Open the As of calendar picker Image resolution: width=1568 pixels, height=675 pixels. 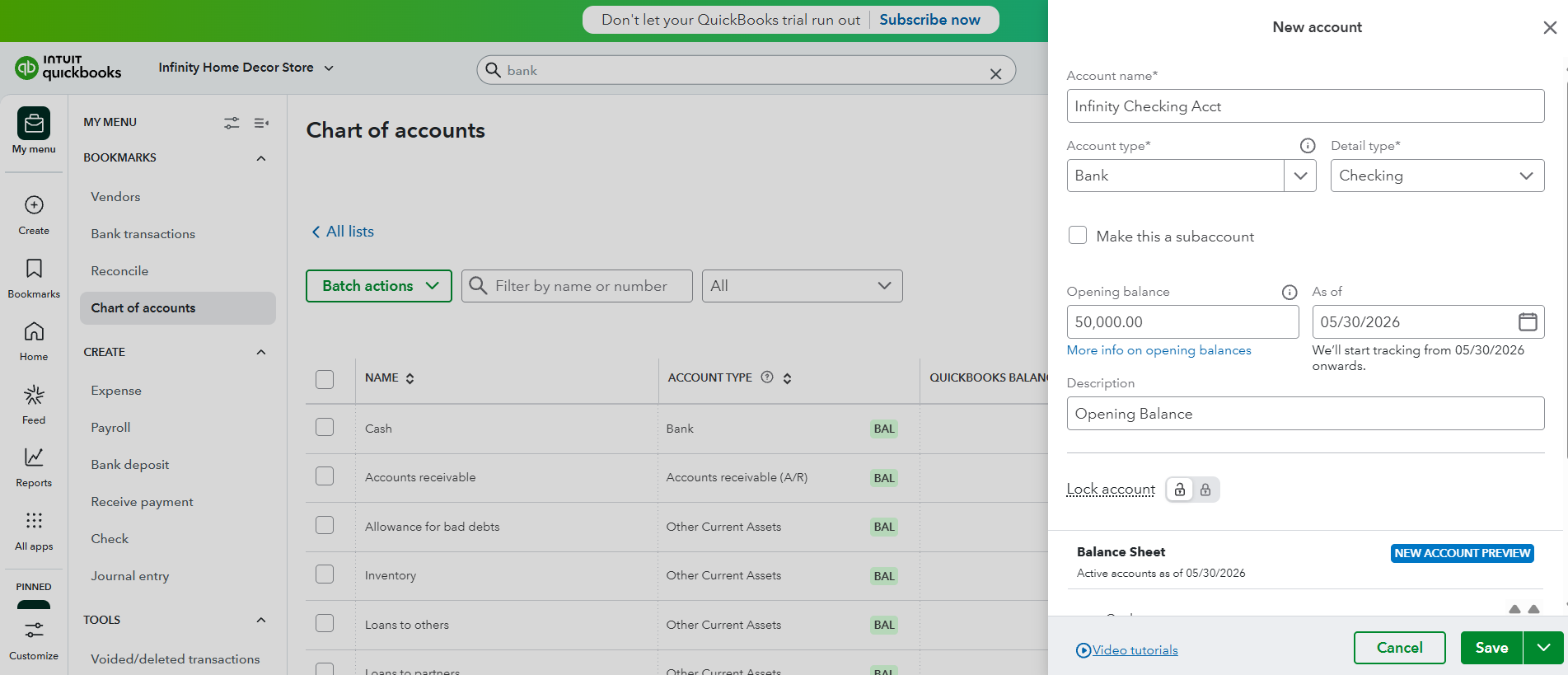[x=1528, y=321]
